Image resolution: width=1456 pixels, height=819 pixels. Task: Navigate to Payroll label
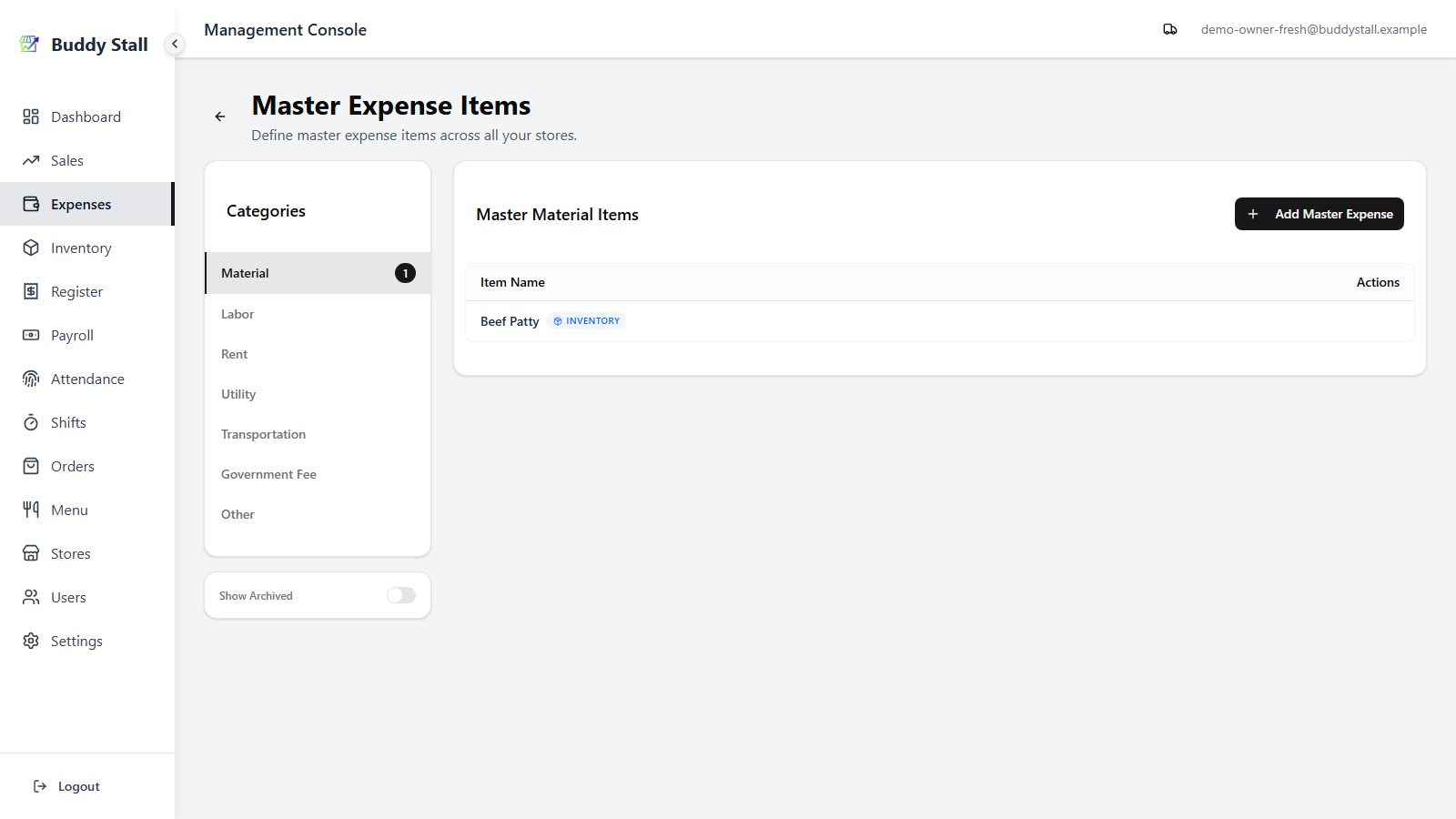coord(72,335)
